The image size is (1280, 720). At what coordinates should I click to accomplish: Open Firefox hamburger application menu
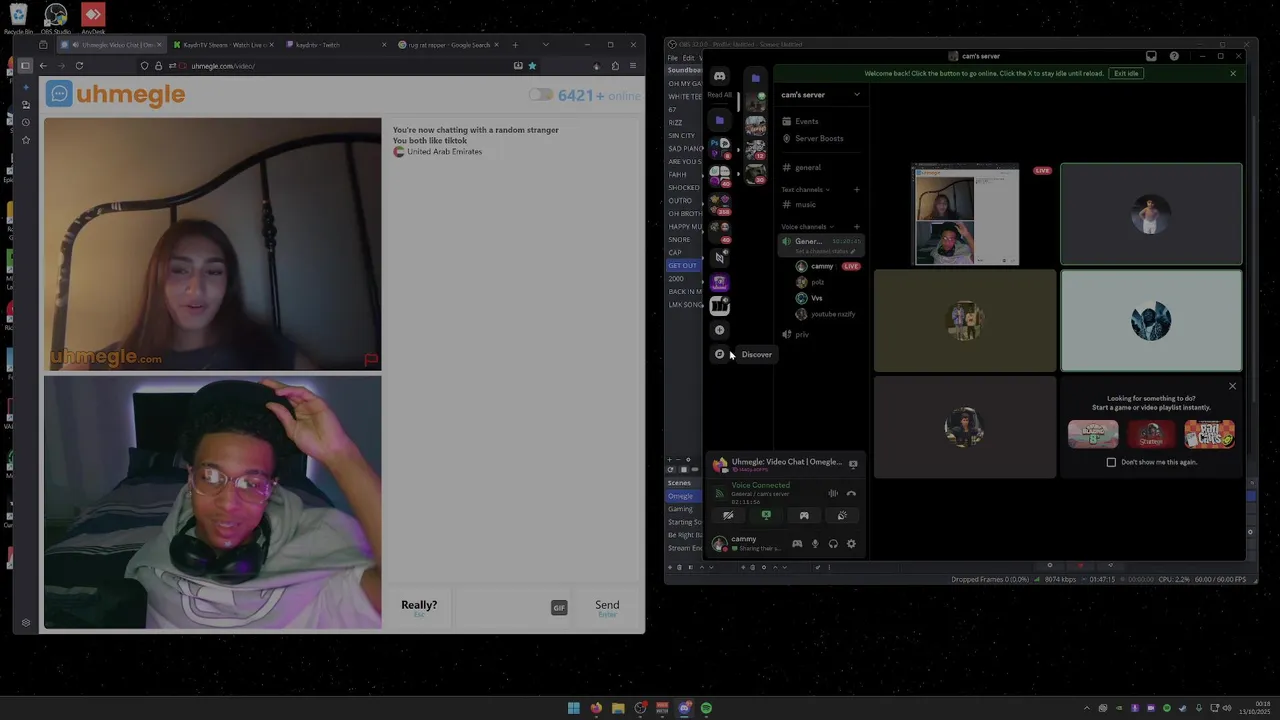coord(633,66)
